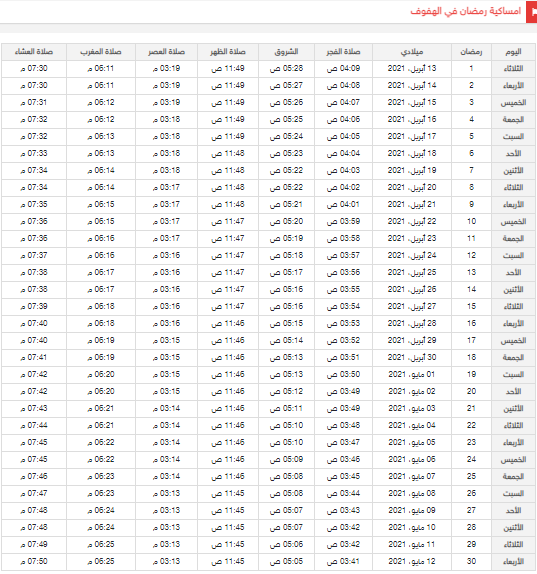This screenshot has height=574, width=537.
Task: Click the title امساكية رمضان في الهفوف
Action: click(465, 11)
